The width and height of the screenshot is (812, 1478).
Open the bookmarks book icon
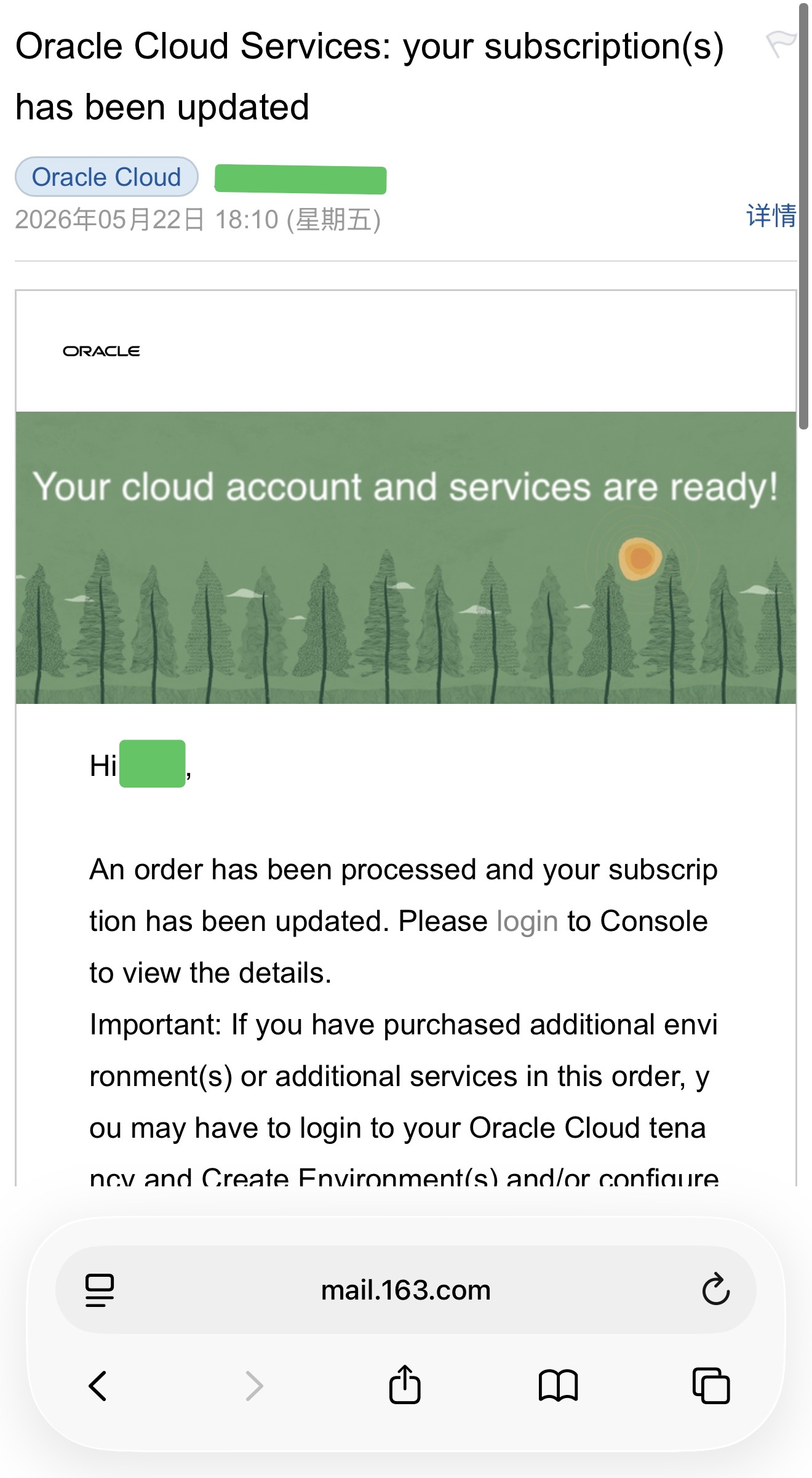click(558, 1386)
